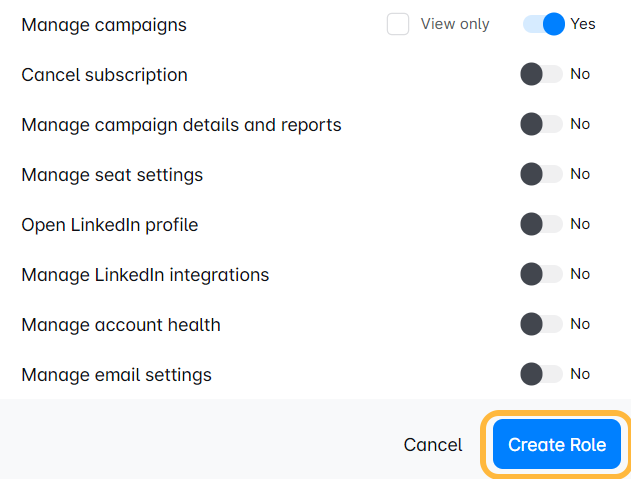Switch on Manage campaign details and reports

coord(541,124)
